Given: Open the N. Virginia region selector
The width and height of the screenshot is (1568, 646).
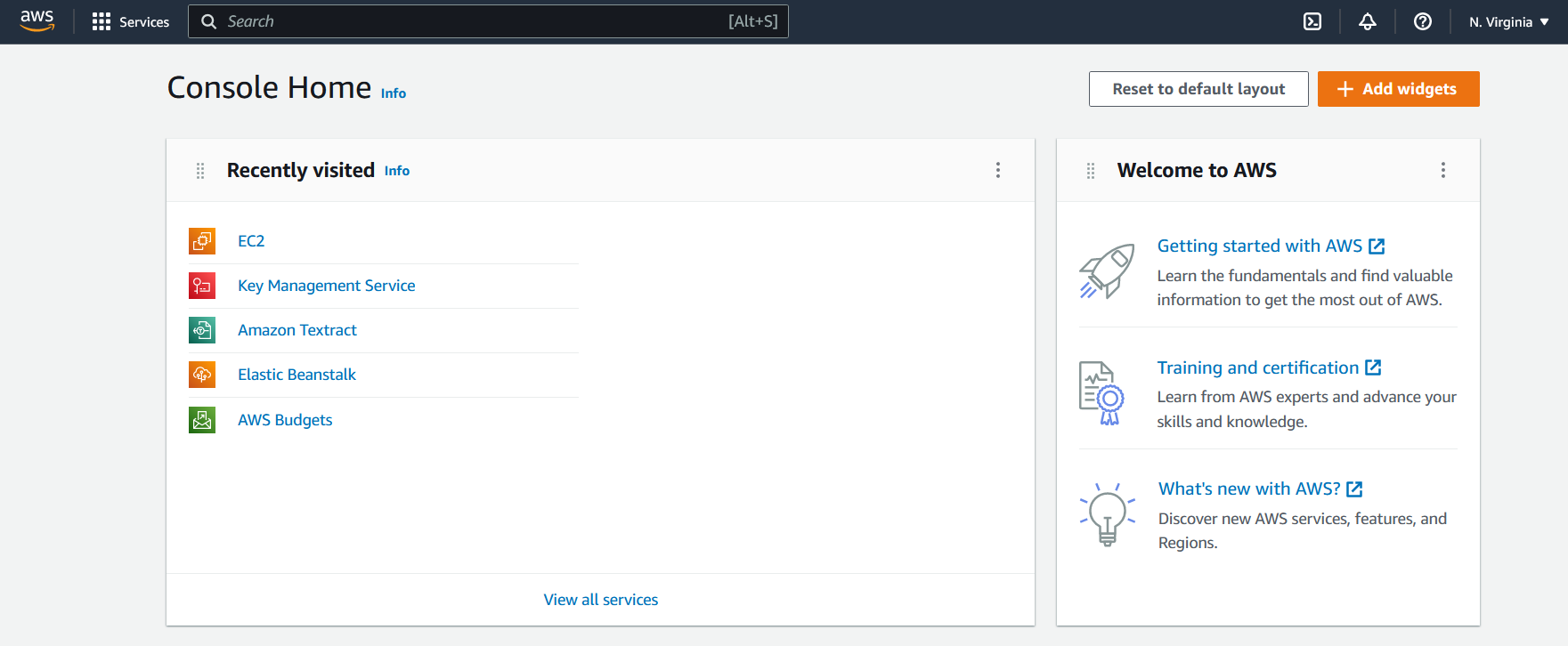Looking at the screenshot, I should coord(1507,20).
